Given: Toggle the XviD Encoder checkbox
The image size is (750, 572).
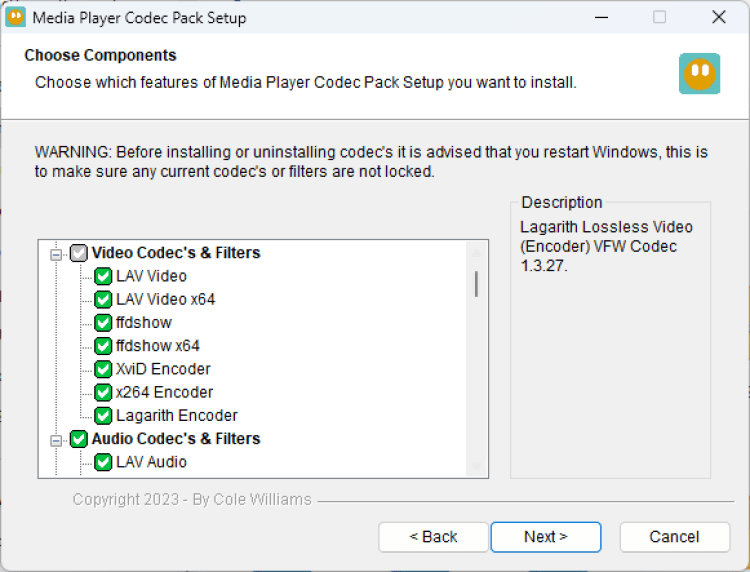Looking at the screenshot, I should pyautogui.click(x=103, y=369).
